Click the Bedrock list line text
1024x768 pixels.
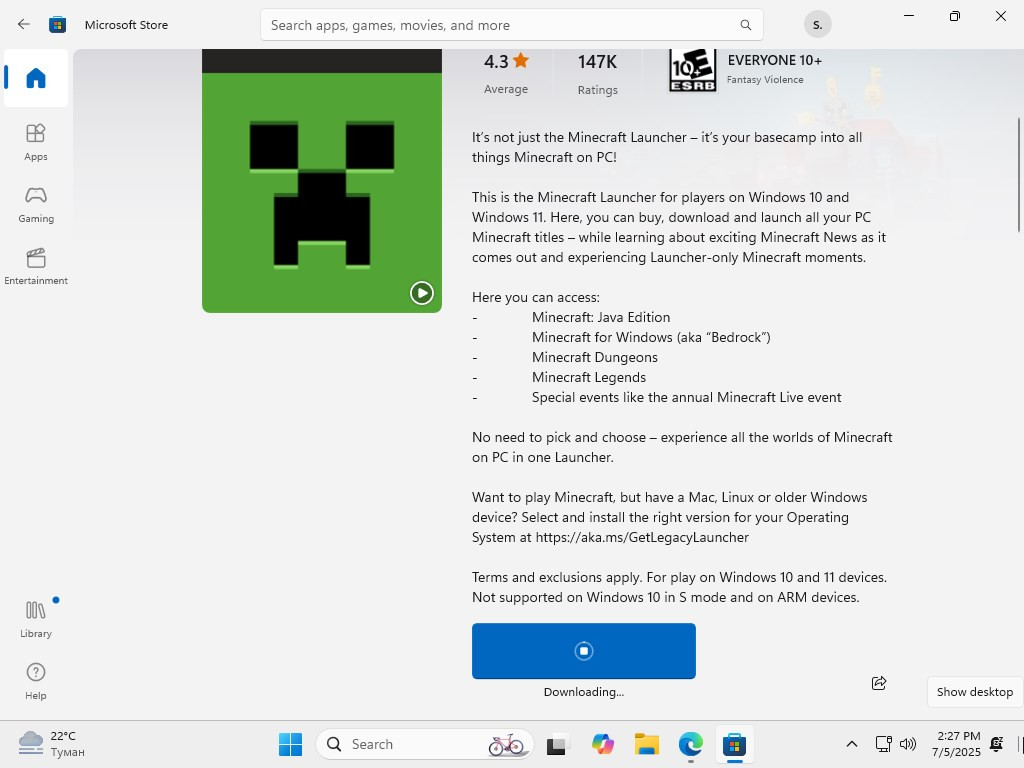651,338
